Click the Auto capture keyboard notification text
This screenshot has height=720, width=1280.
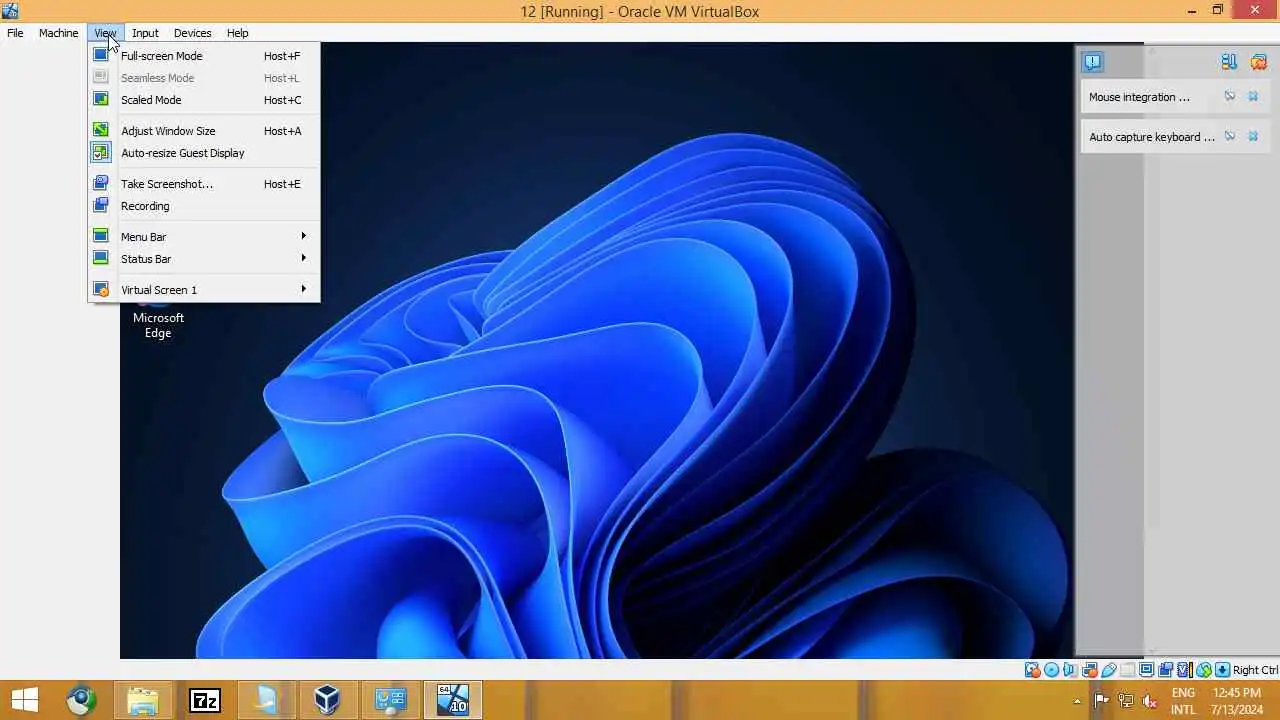(x=1152, y=137)
